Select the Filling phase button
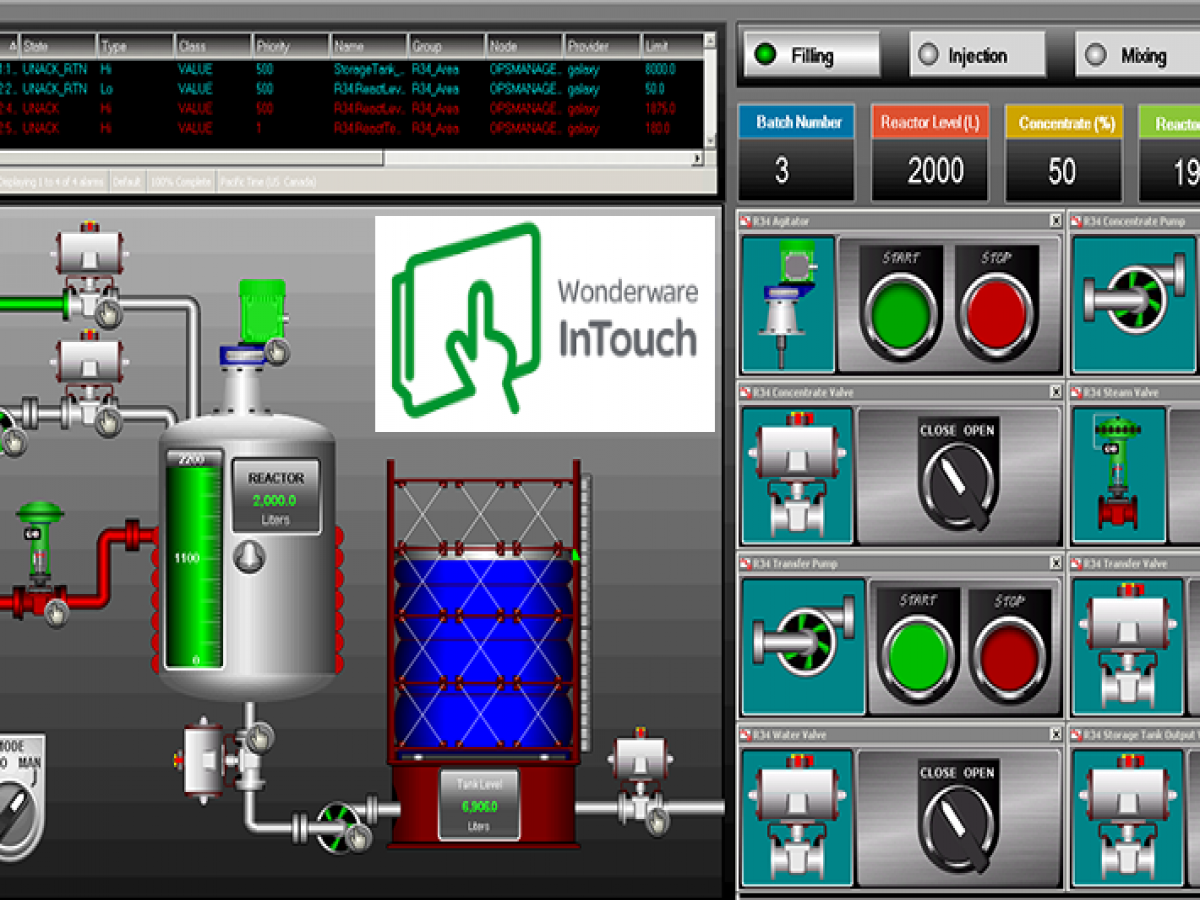1200x900 pixels. [811, 55]
